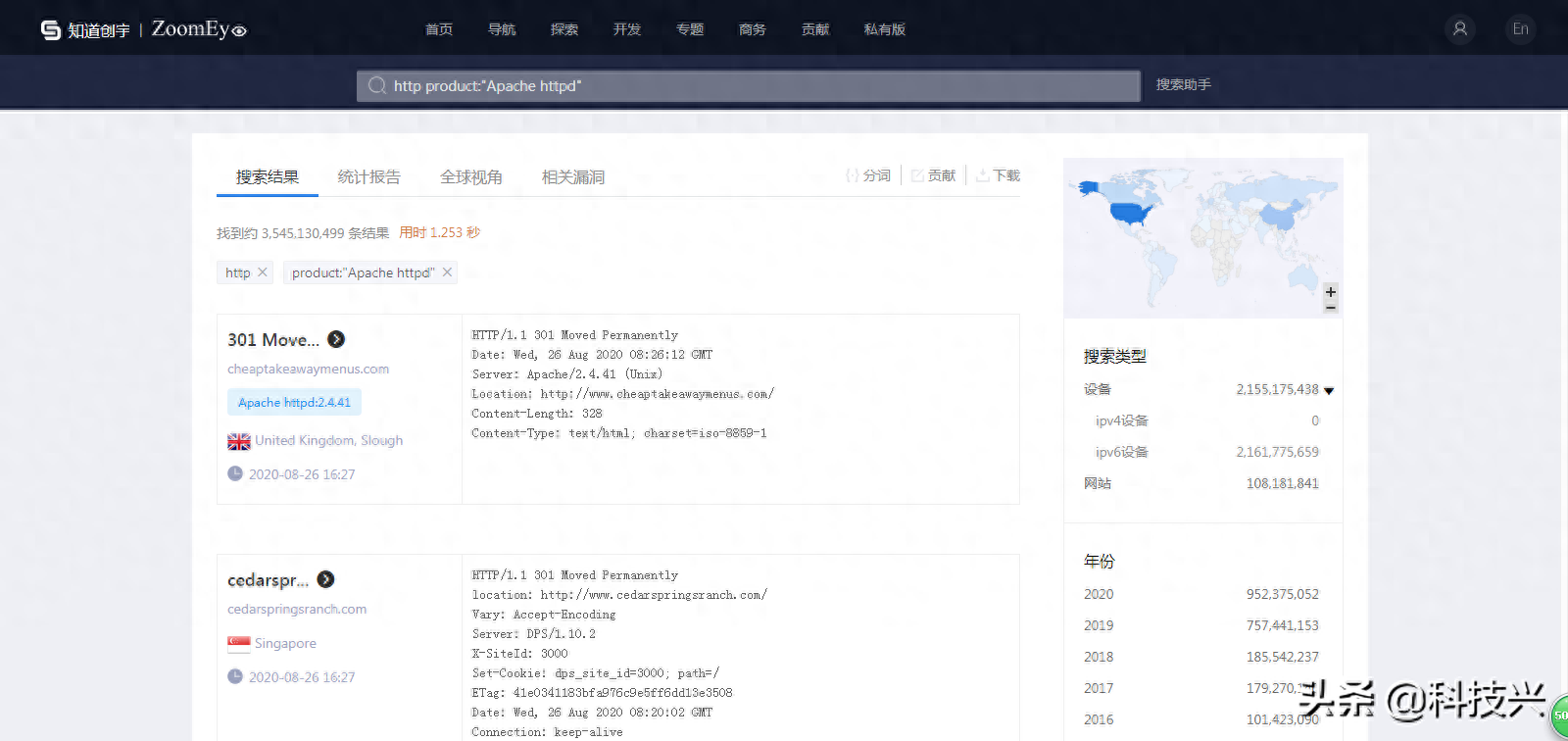Click 分词 word segmentation option
Screen dimensions: 1568x741
click(868, 175)
